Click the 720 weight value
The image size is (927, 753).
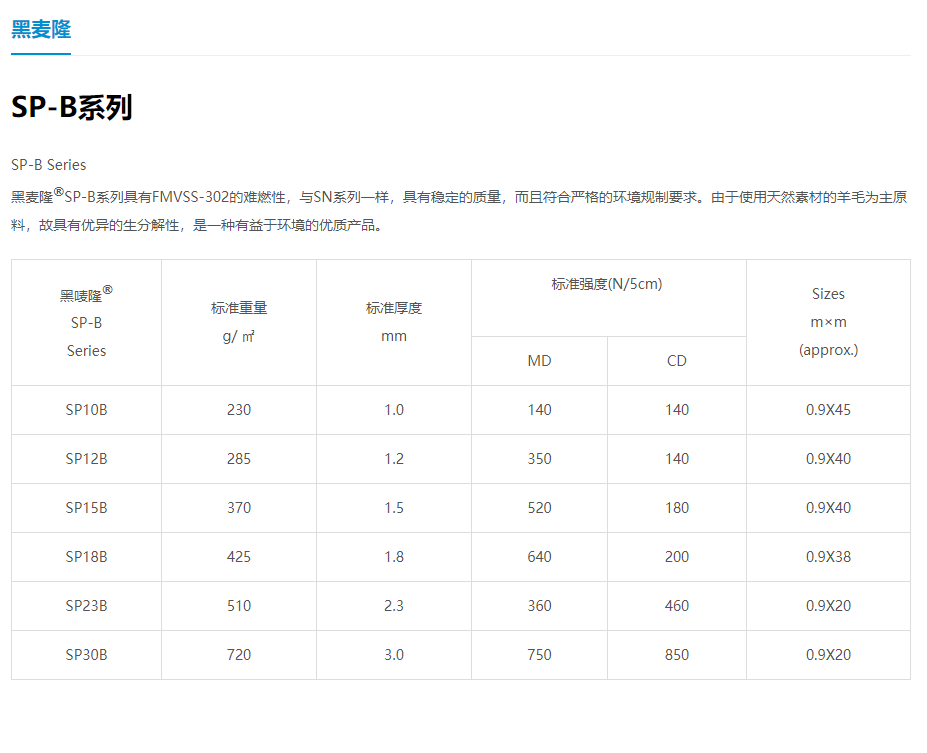coord(239,655)
